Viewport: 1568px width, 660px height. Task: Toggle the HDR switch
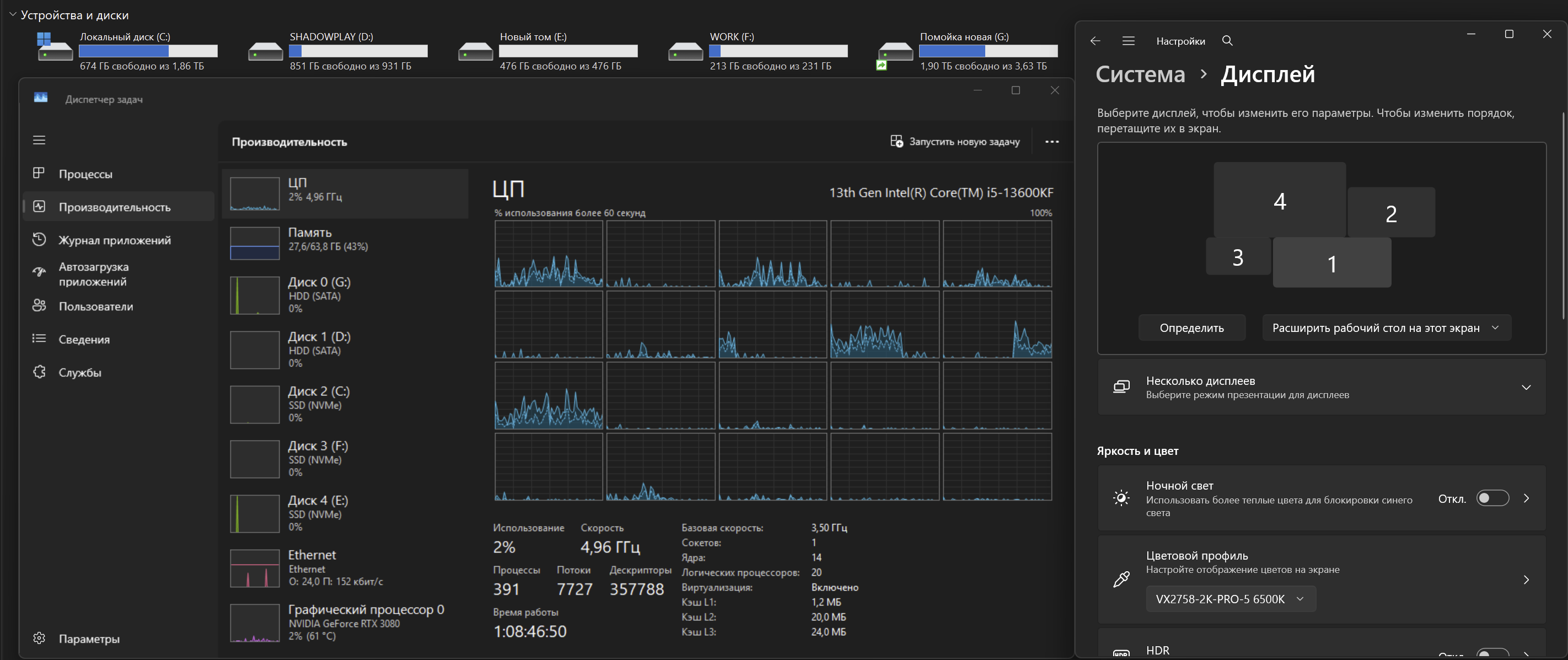1492,653
